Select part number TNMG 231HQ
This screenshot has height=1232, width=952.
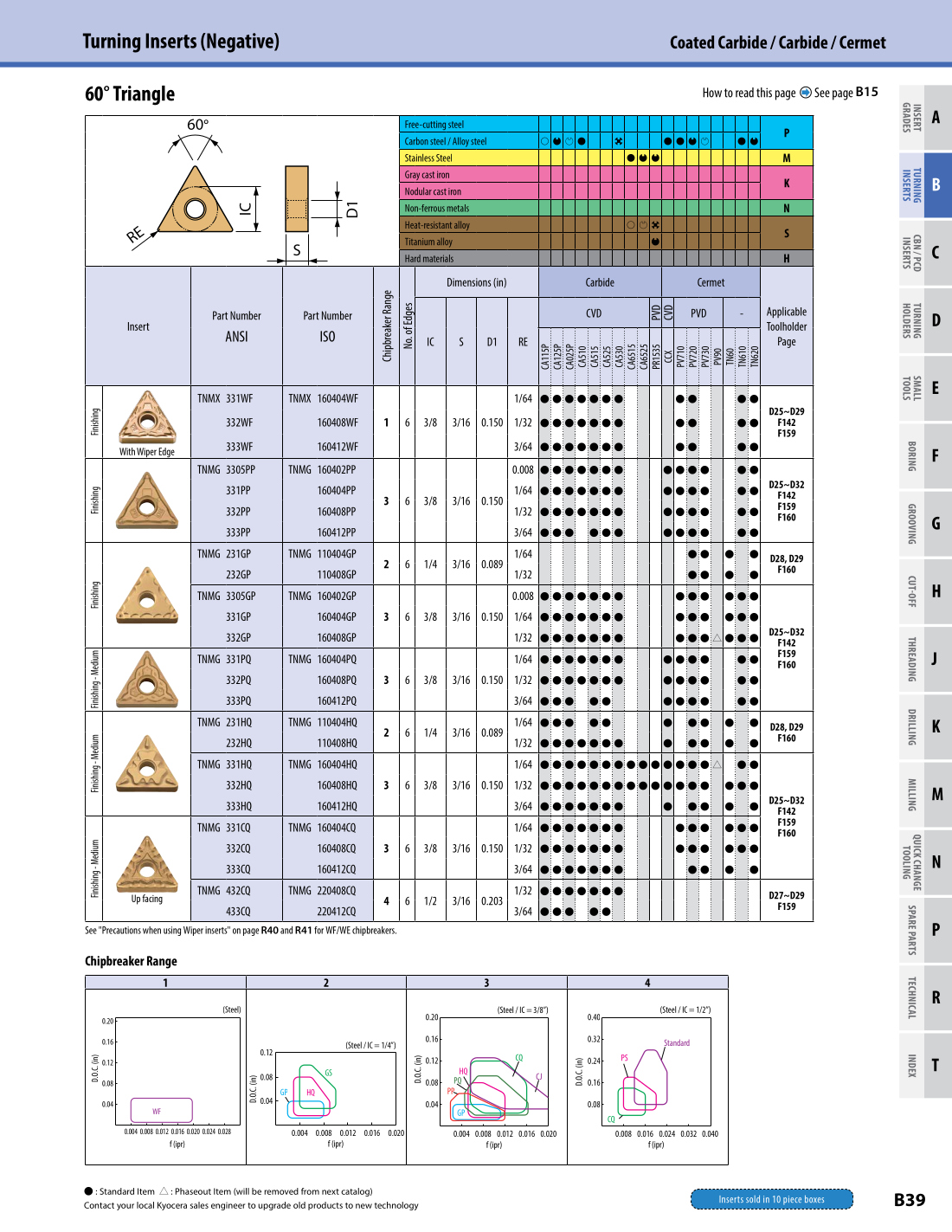[224, 723]
